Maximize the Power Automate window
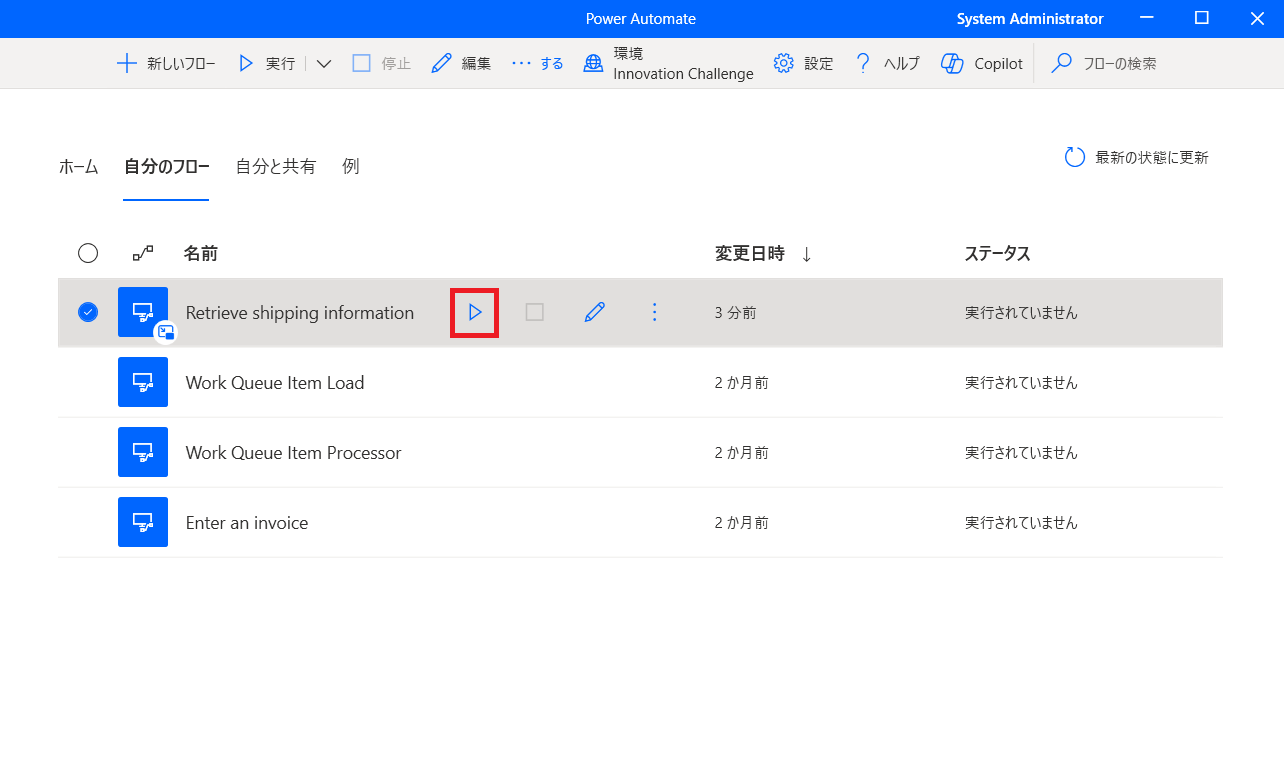This screenshot has height=776, width=1284. (1202, 19)
